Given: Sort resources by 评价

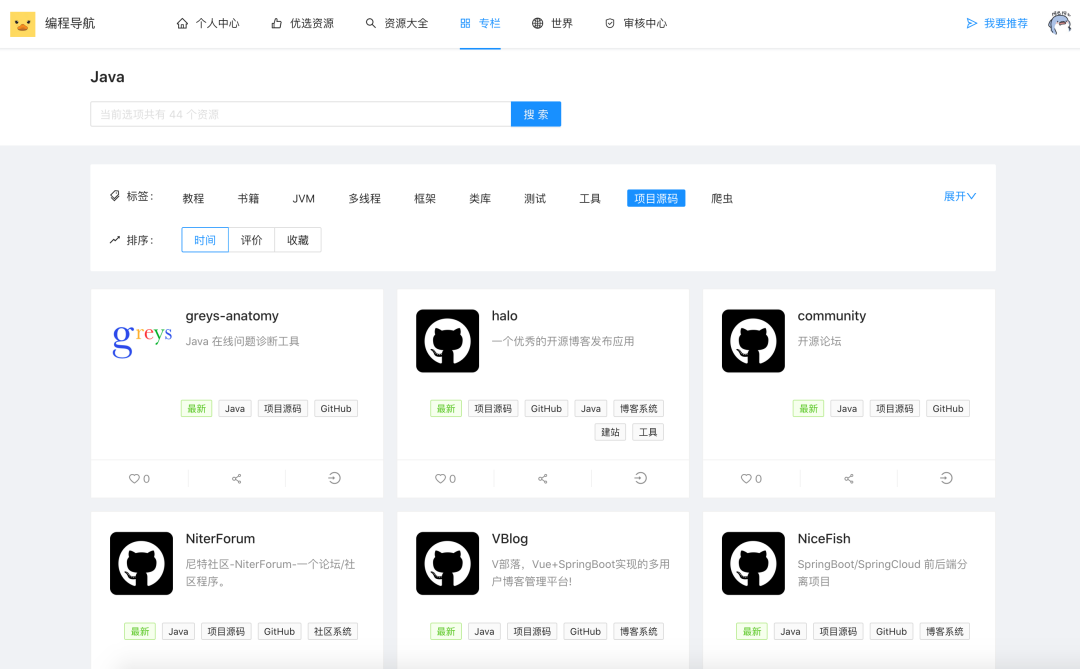Looking at the screenshot, I should click(x=252, y=240).
